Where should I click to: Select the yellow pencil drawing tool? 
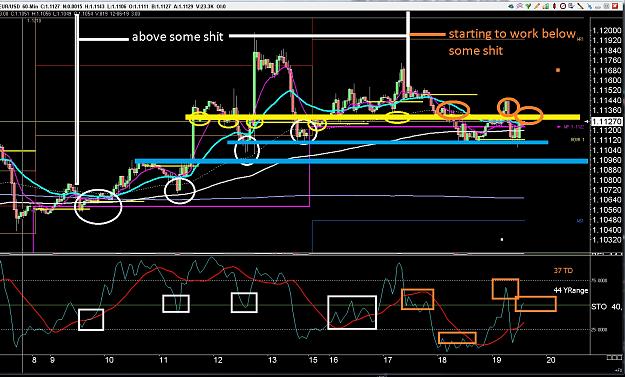pyautogui.click(x=537, y=6)
